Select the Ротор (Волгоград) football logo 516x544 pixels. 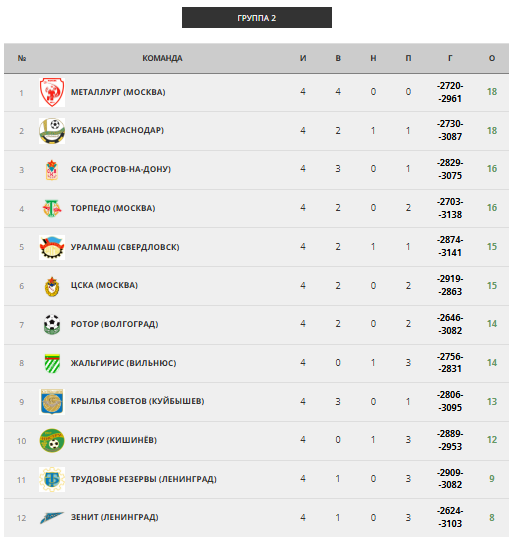click(x=52, y=324)
